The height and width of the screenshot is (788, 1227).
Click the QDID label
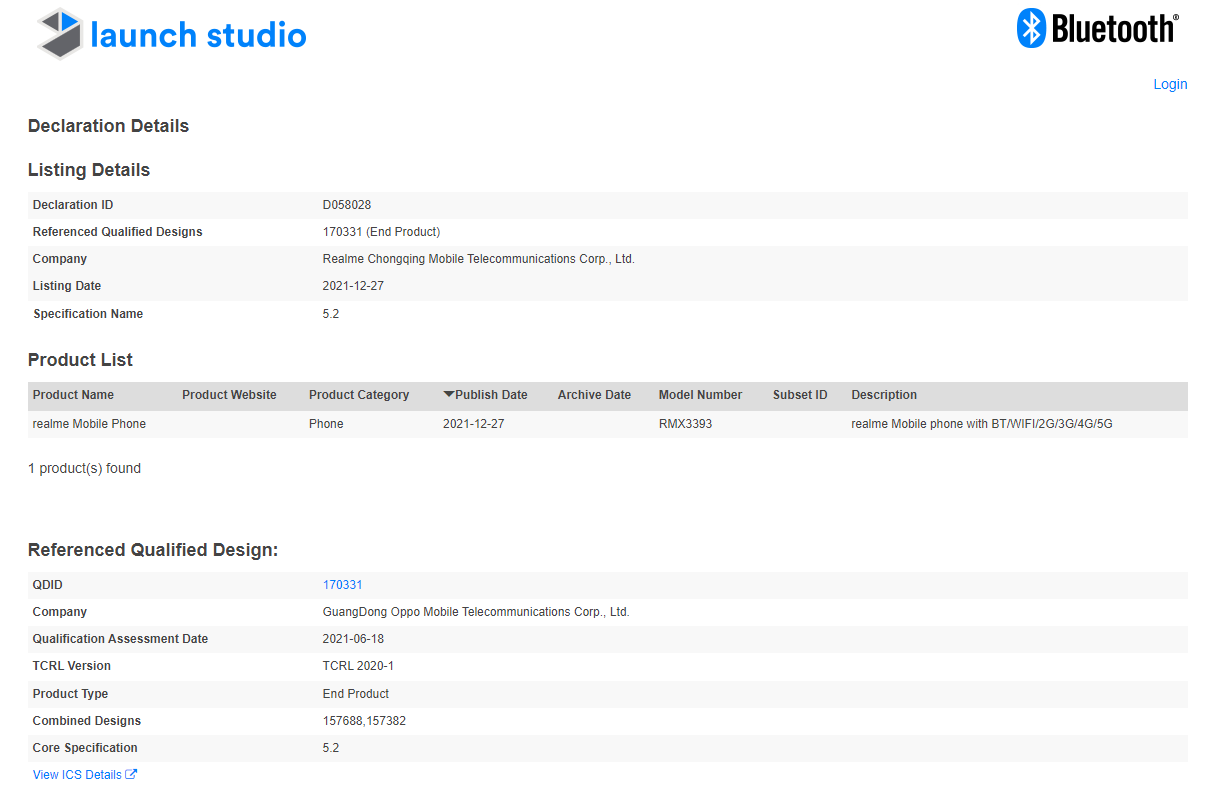48,585
